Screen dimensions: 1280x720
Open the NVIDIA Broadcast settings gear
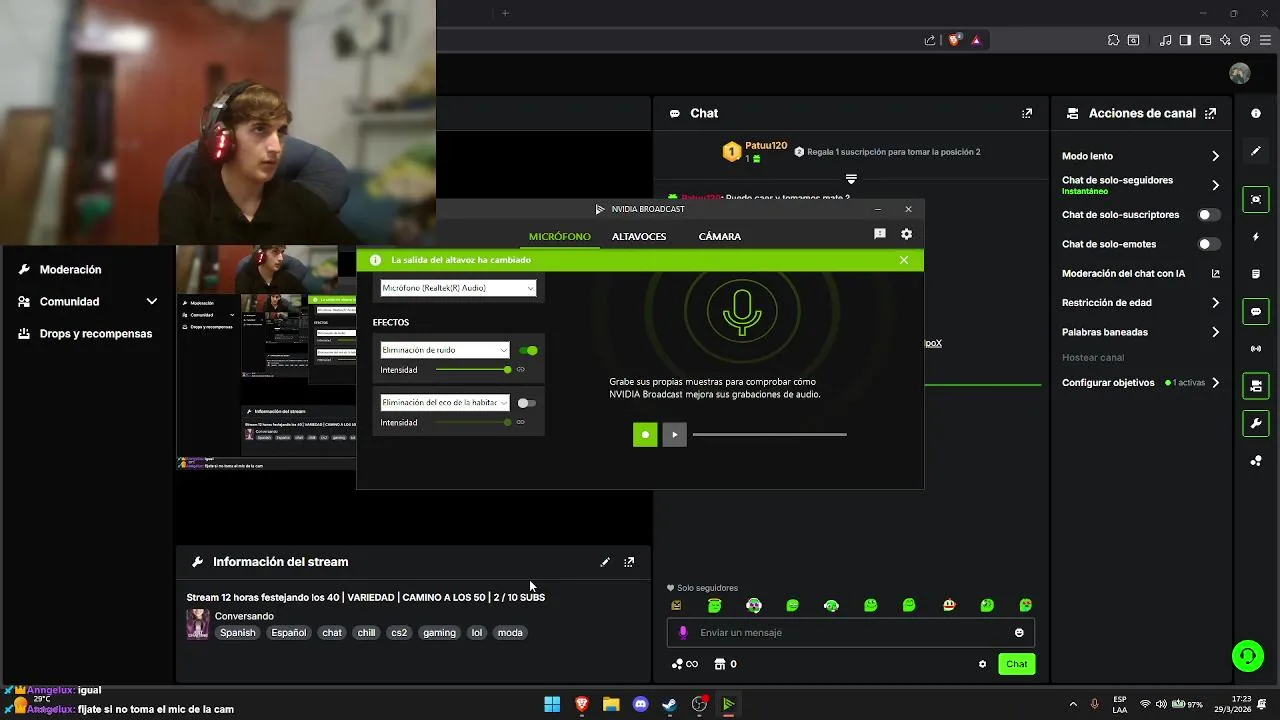[906, 234]
